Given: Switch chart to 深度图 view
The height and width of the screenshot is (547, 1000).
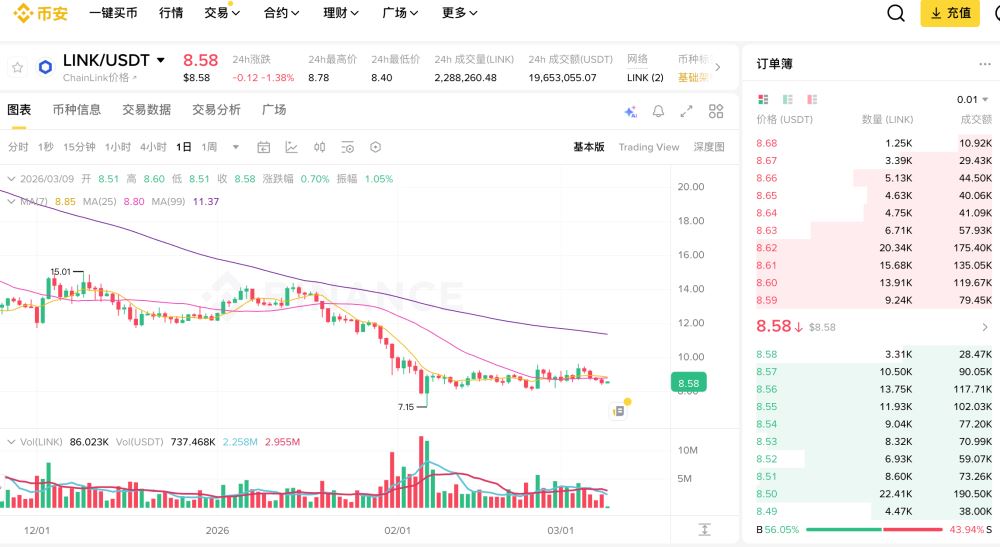Looking at the screenshot, I should (x=709, y=147).
